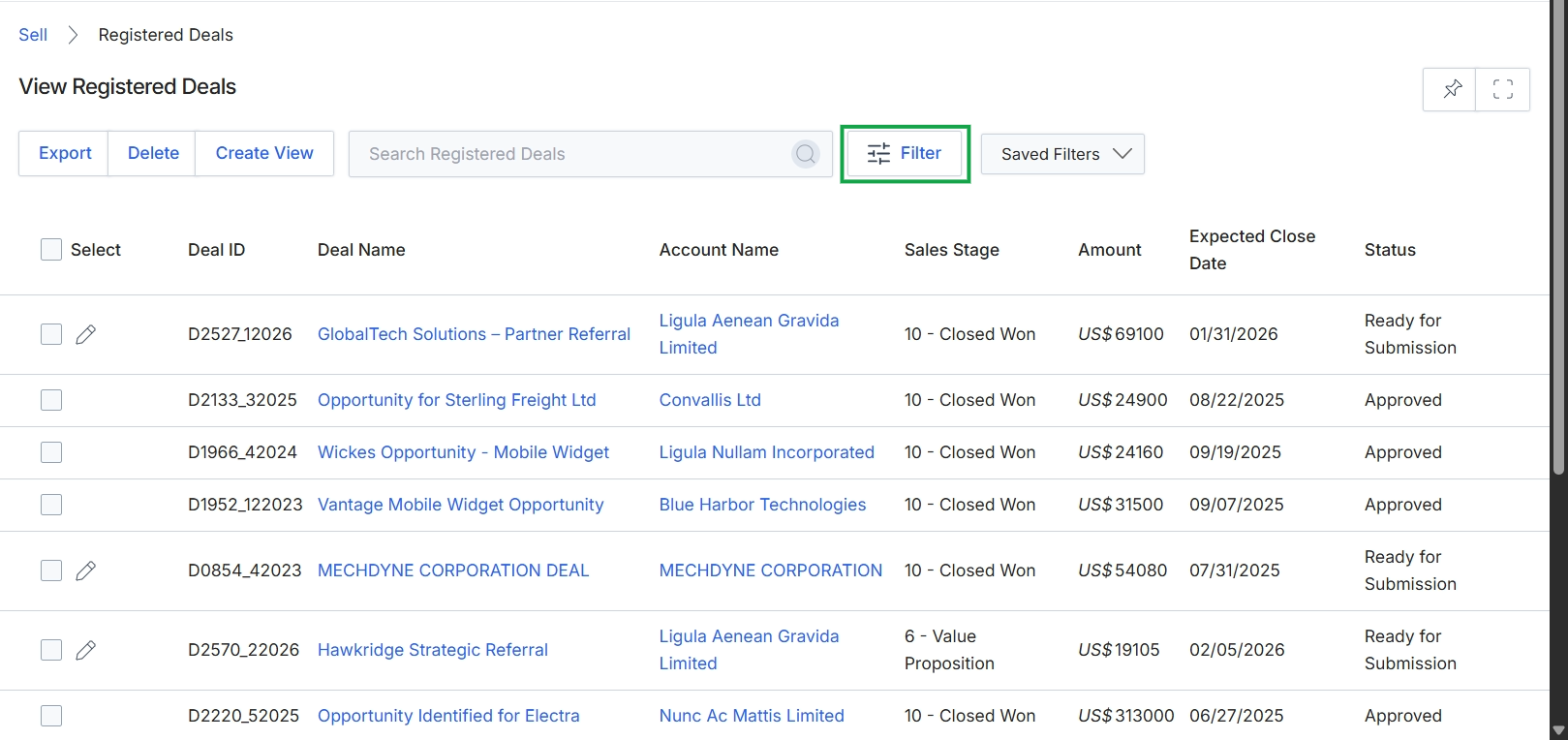The height and width of the screenshot is (740, 1568).
Task: Open Opportunity for Sterling Freight Ltd
Action: (457, 400)
